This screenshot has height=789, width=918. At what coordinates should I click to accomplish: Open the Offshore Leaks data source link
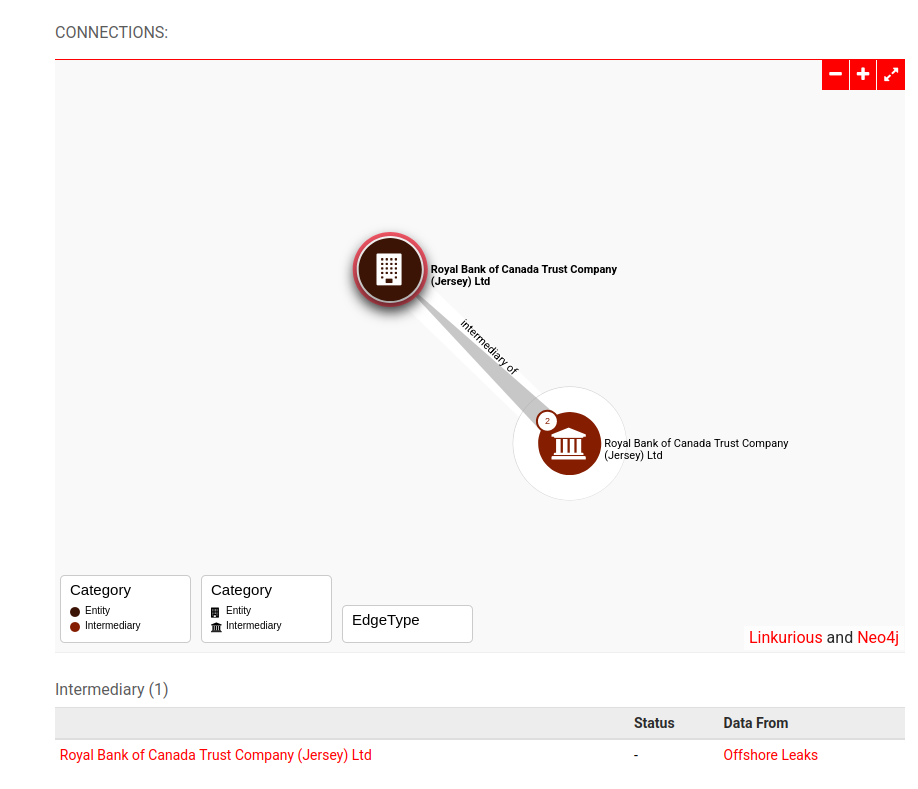(770, 755)
